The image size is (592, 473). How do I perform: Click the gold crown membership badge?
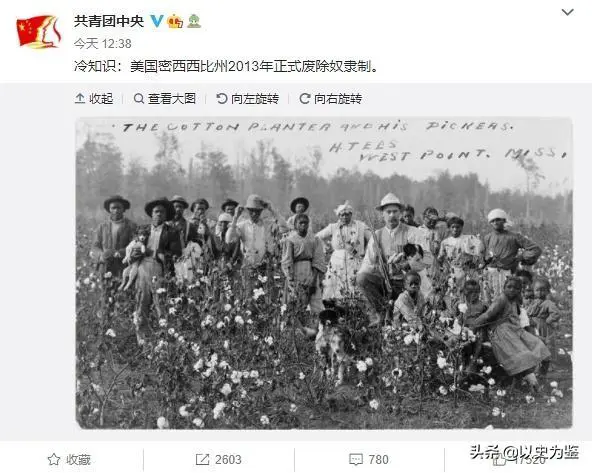coord(175,21)
